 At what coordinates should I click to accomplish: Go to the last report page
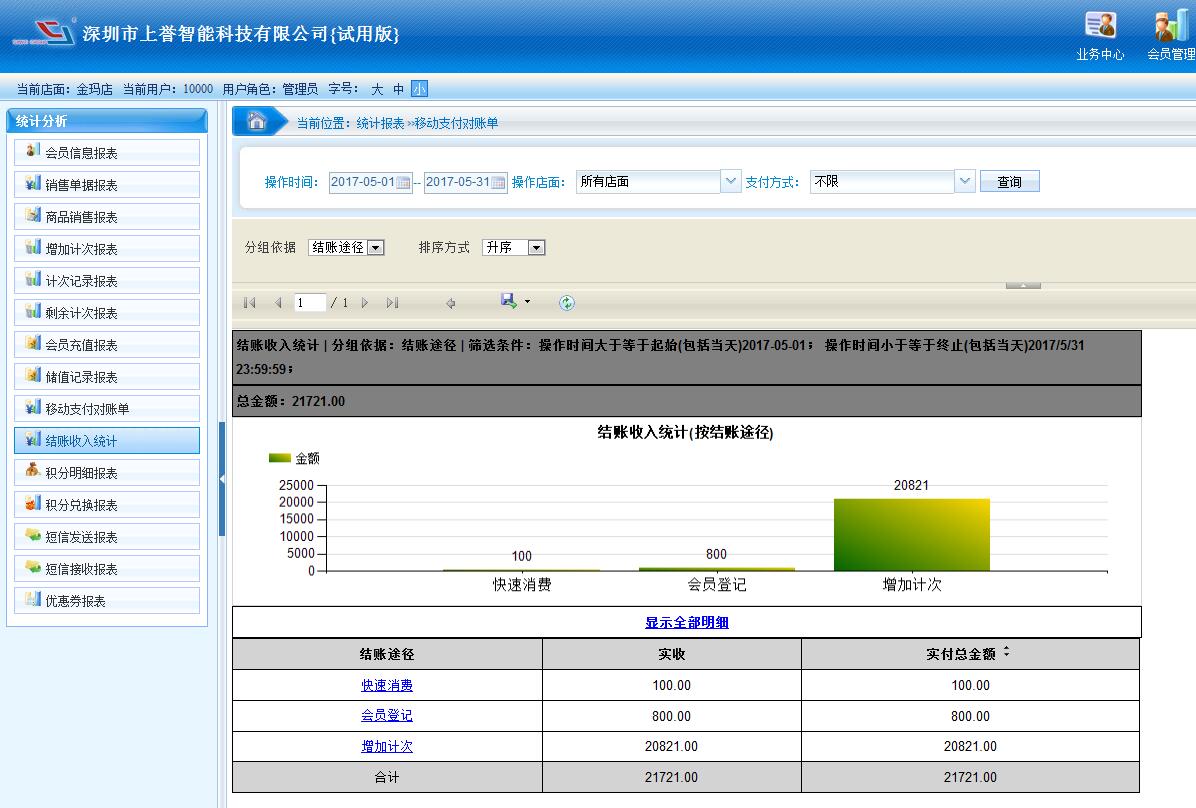coord(392,303)
